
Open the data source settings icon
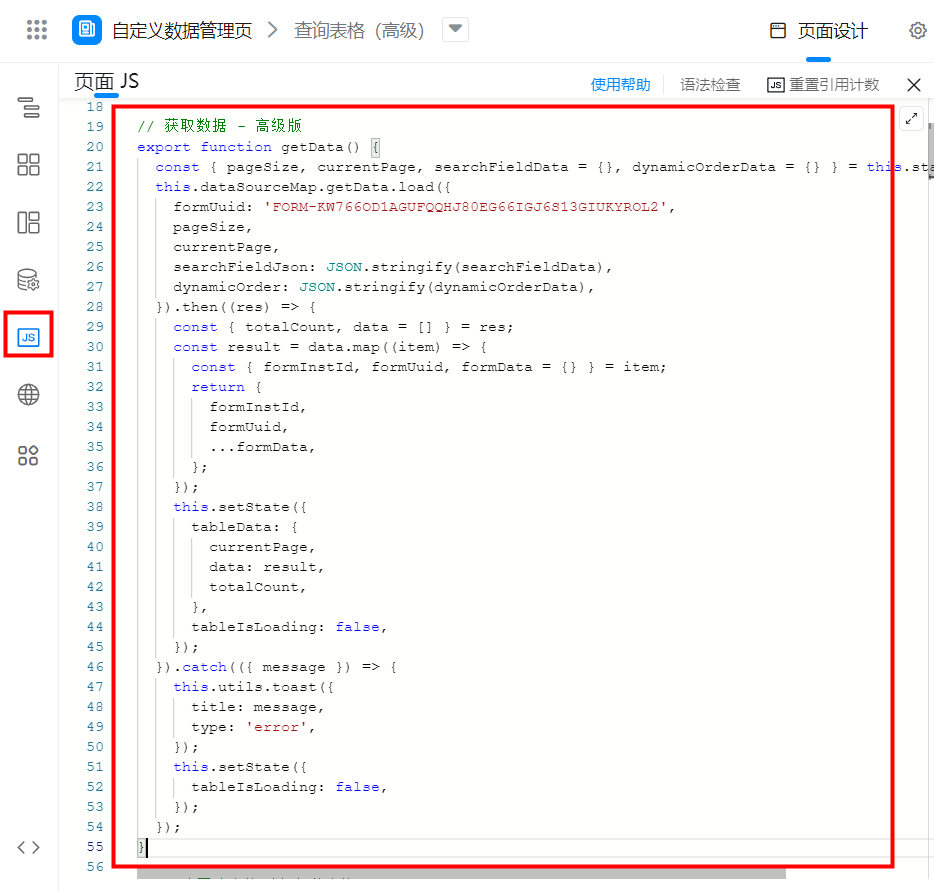[x=29, y=280]
